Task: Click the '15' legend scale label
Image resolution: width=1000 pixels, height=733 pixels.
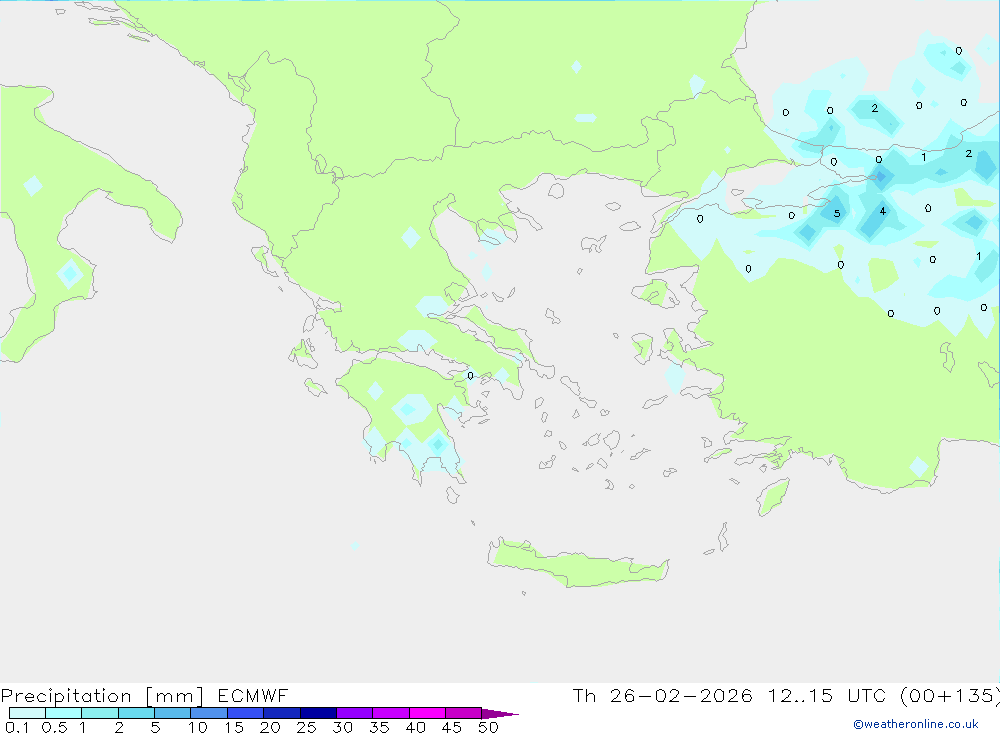Action: (234, 727)
